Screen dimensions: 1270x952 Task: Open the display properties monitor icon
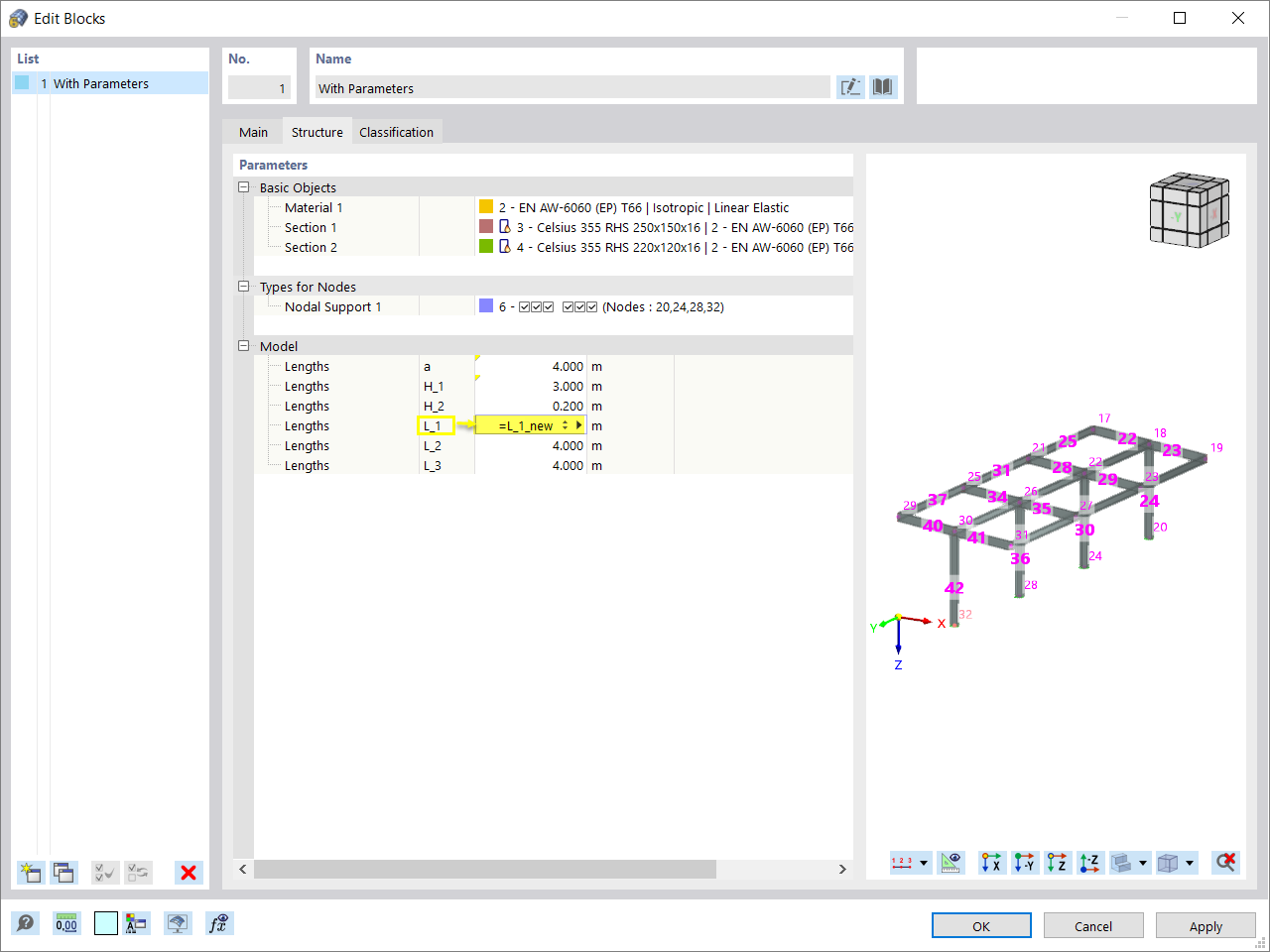click(x=178, y=923)
